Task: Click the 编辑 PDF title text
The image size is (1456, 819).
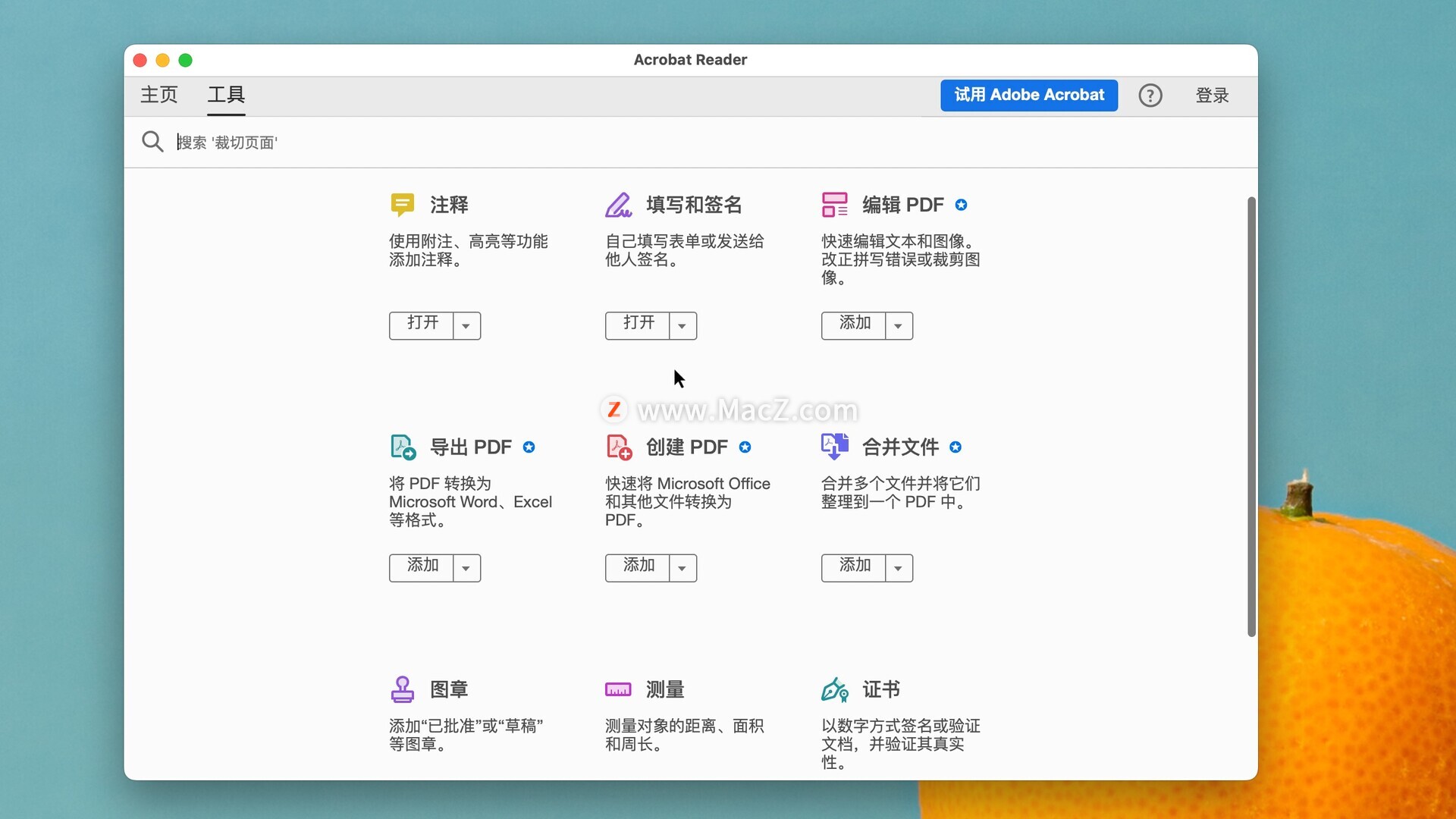Action: 903,205
